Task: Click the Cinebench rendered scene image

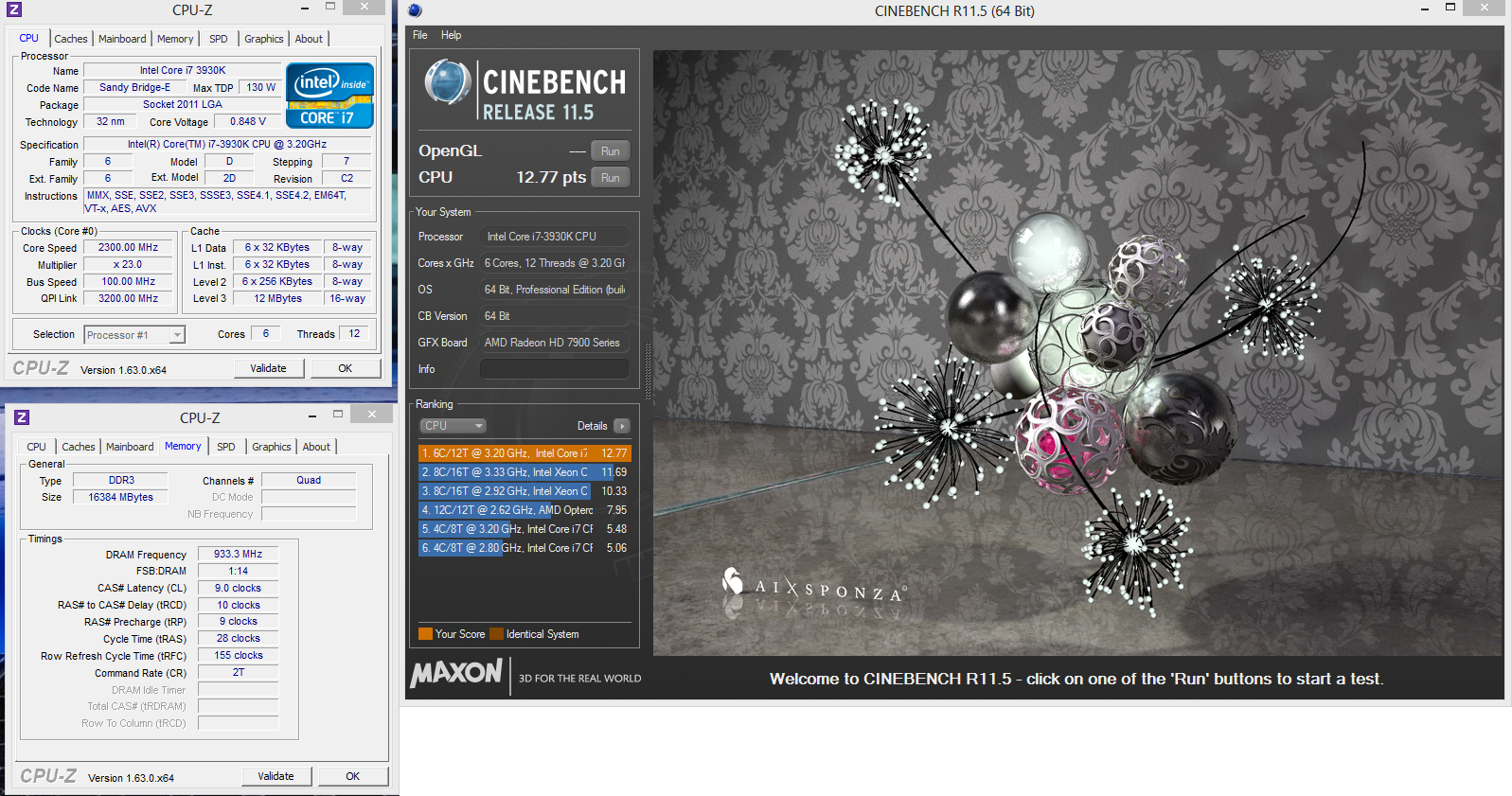Action: (1077, 353)
